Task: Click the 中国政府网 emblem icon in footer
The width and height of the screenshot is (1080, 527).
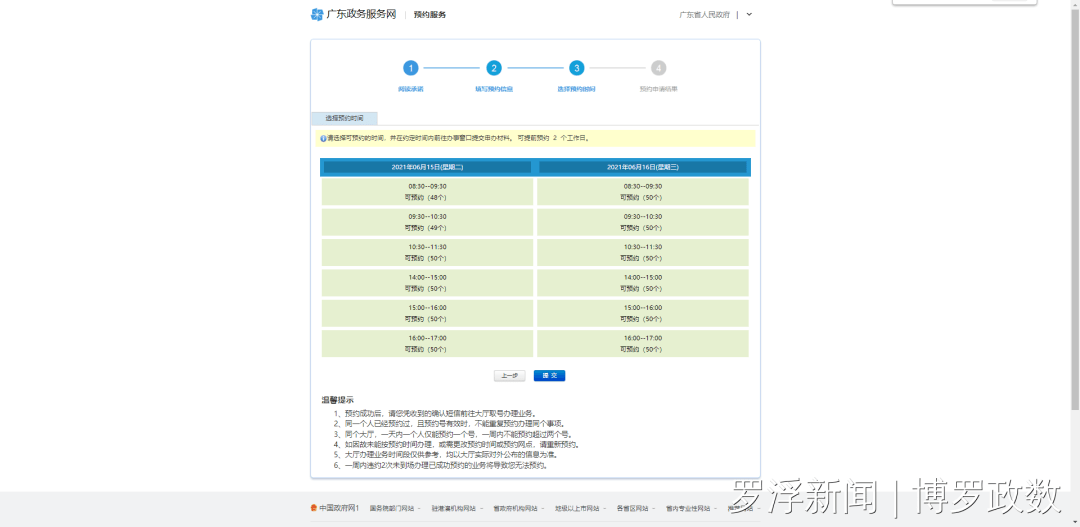Action: click(x=314, y=508)
